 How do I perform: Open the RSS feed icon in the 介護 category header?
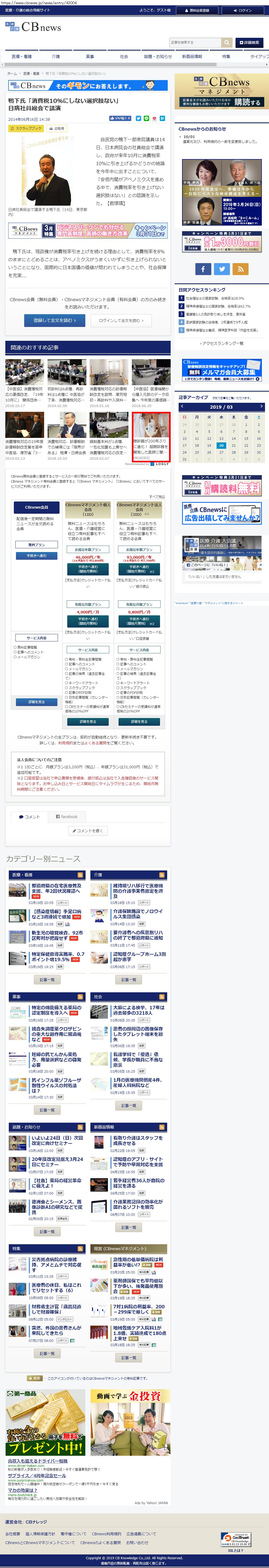pyautogui.click(x=162, y=875)
